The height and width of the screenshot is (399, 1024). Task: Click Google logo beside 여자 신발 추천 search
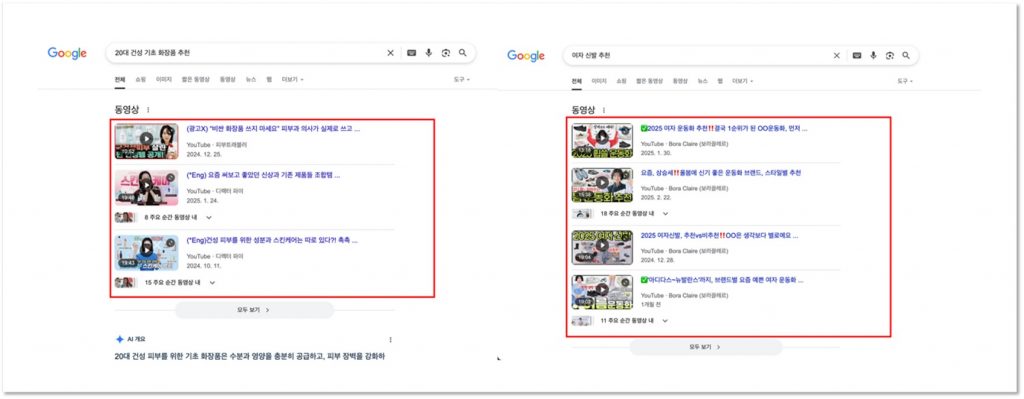[x=526, y=56]
